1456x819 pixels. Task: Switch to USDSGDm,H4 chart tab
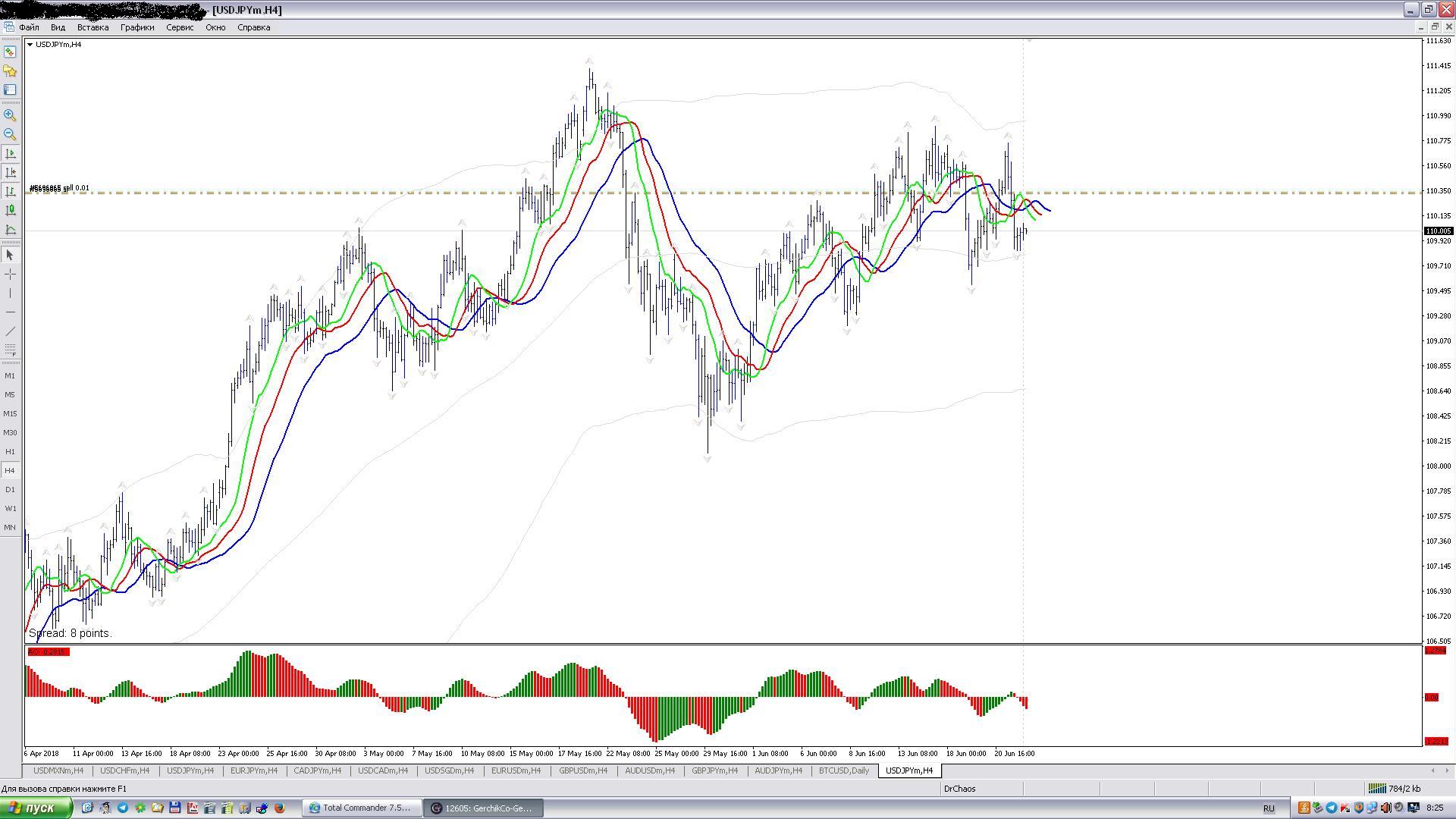click(x=449, y=770)
